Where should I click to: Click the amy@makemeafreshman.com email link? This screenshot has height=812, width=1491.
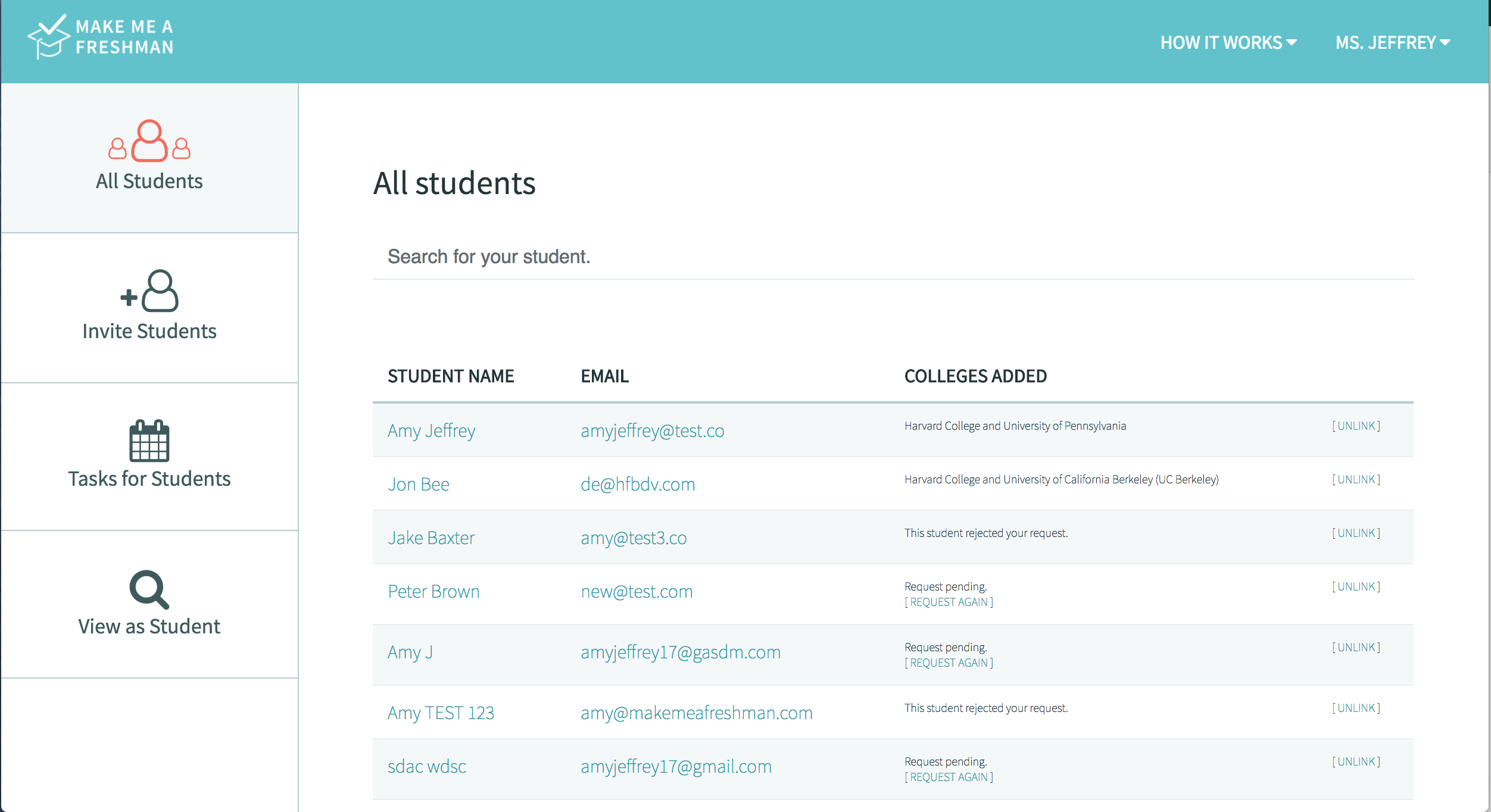pyautogui.click(x=696, y=713)
